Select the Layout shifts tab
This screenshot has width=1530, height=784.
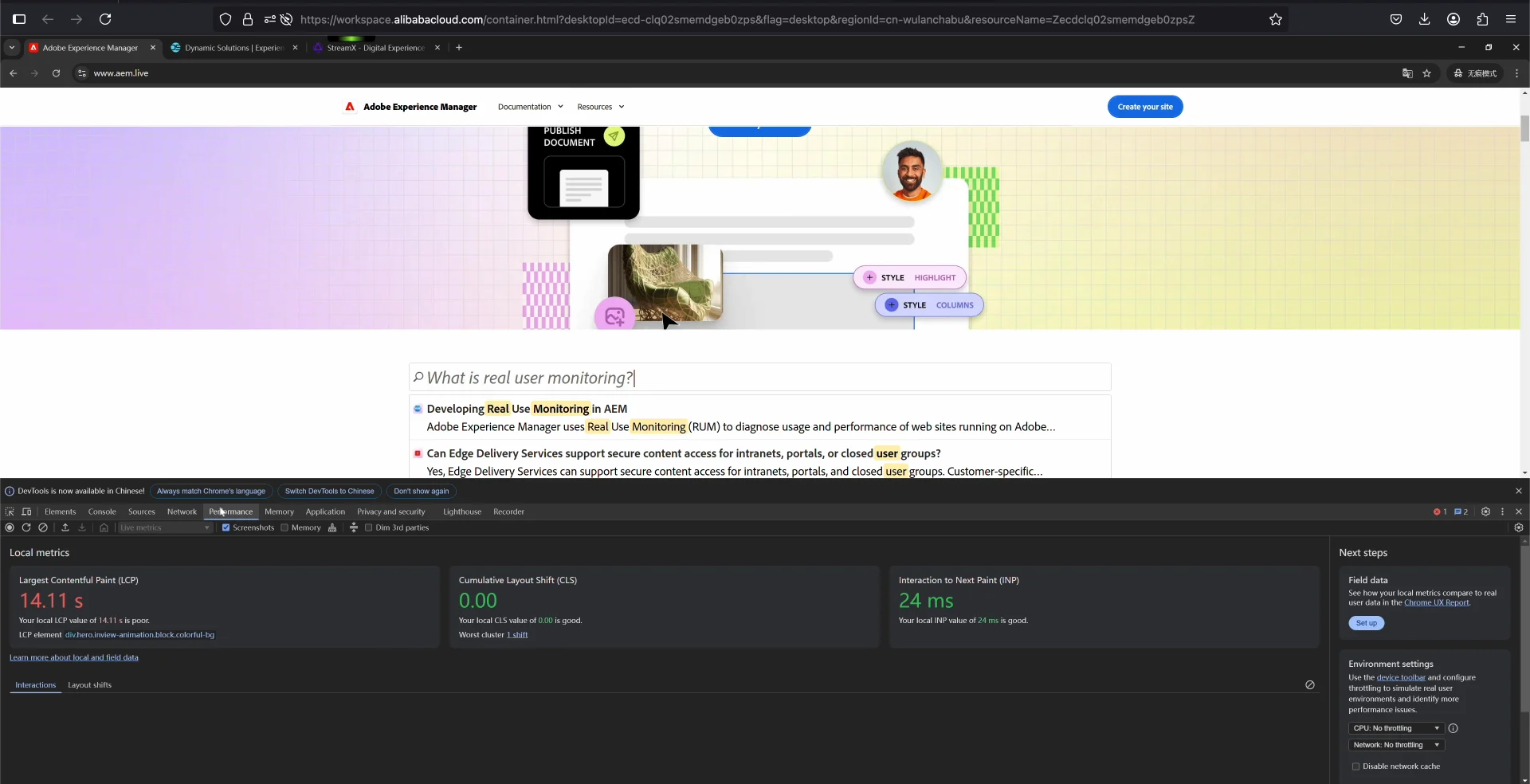pos(89,685)
